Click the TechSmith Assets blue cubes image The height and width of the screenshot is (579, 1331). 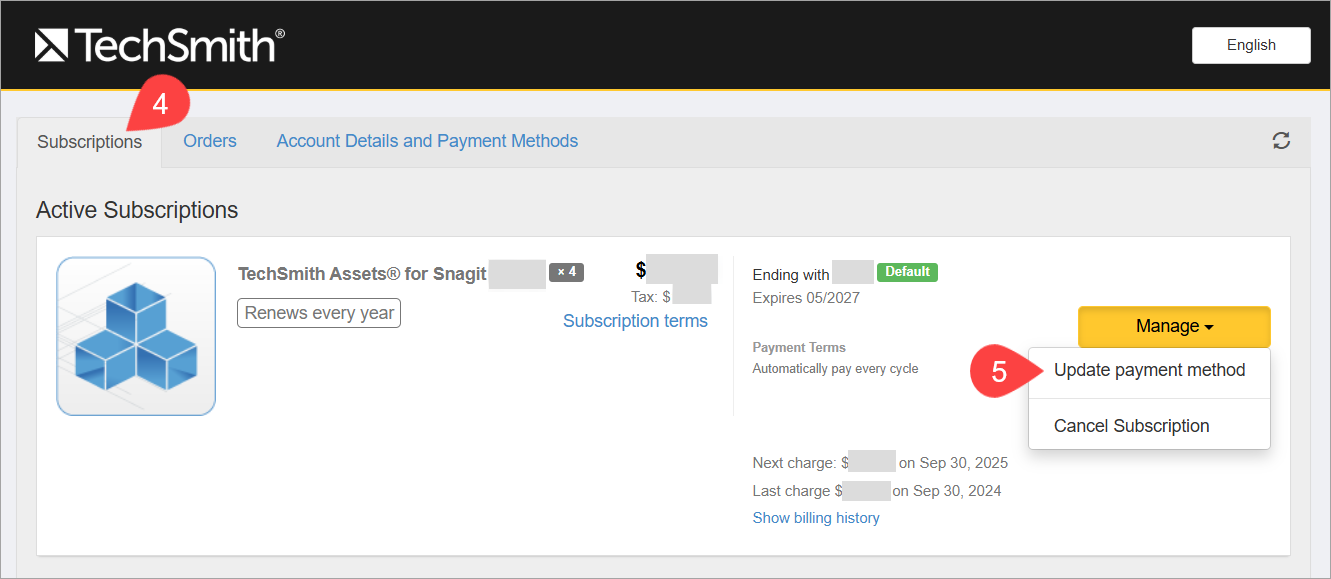tap(136, 336)
